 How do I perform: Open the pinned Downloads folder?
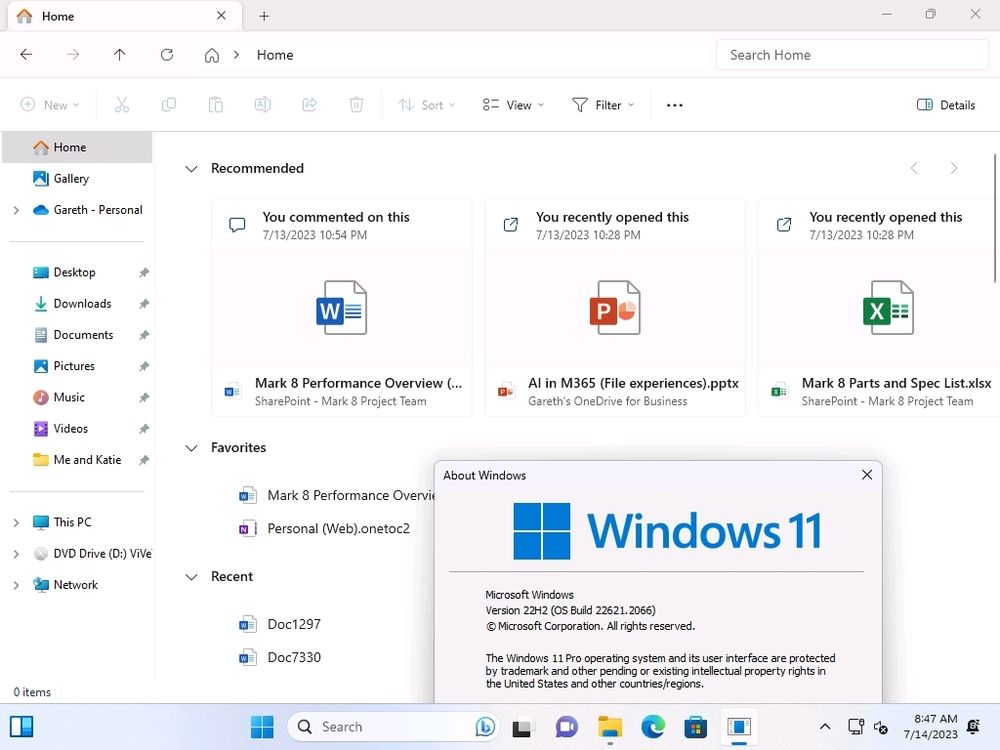(82, 304)
